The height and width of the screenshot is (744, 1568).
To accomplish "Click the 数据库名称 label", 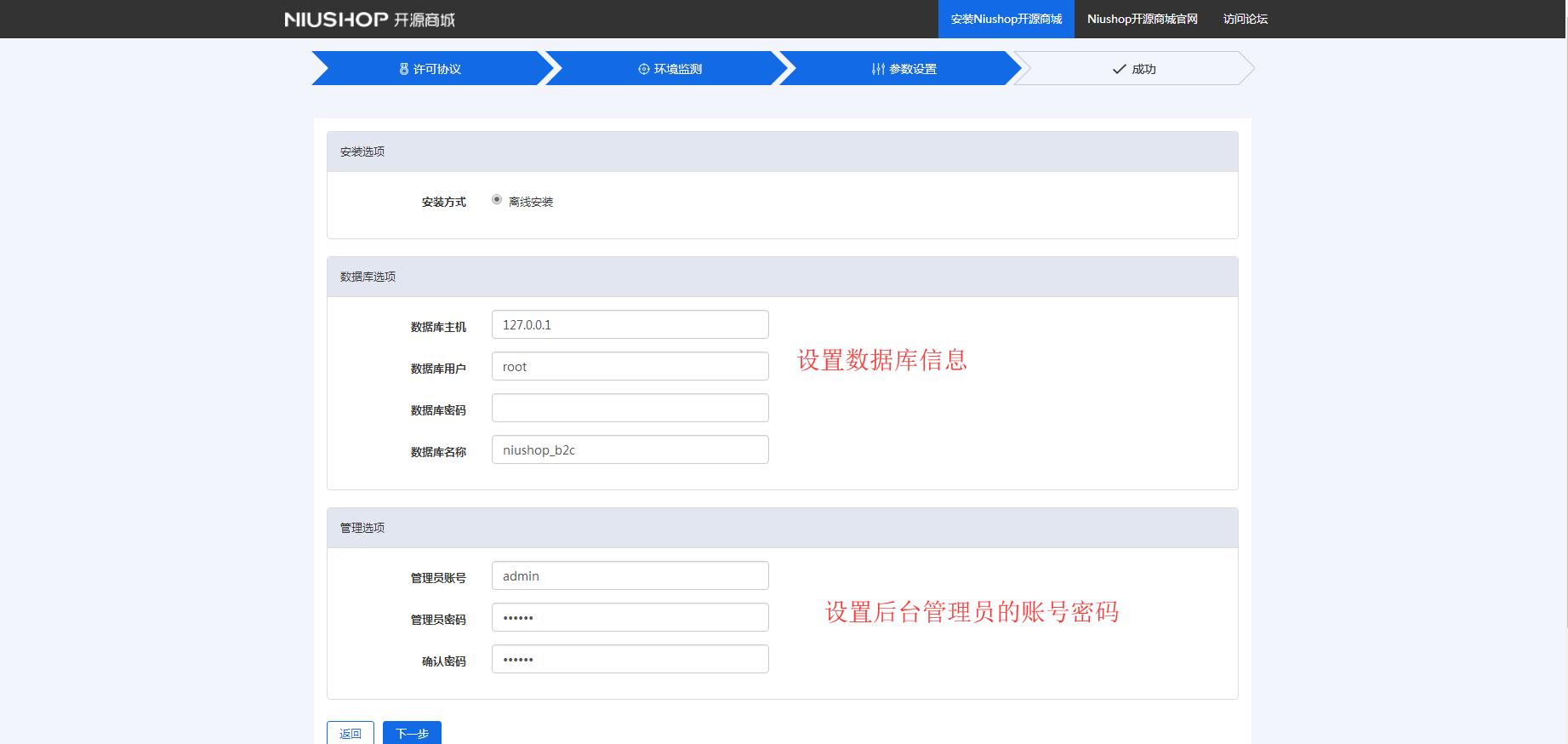I will tap(438, 452).
